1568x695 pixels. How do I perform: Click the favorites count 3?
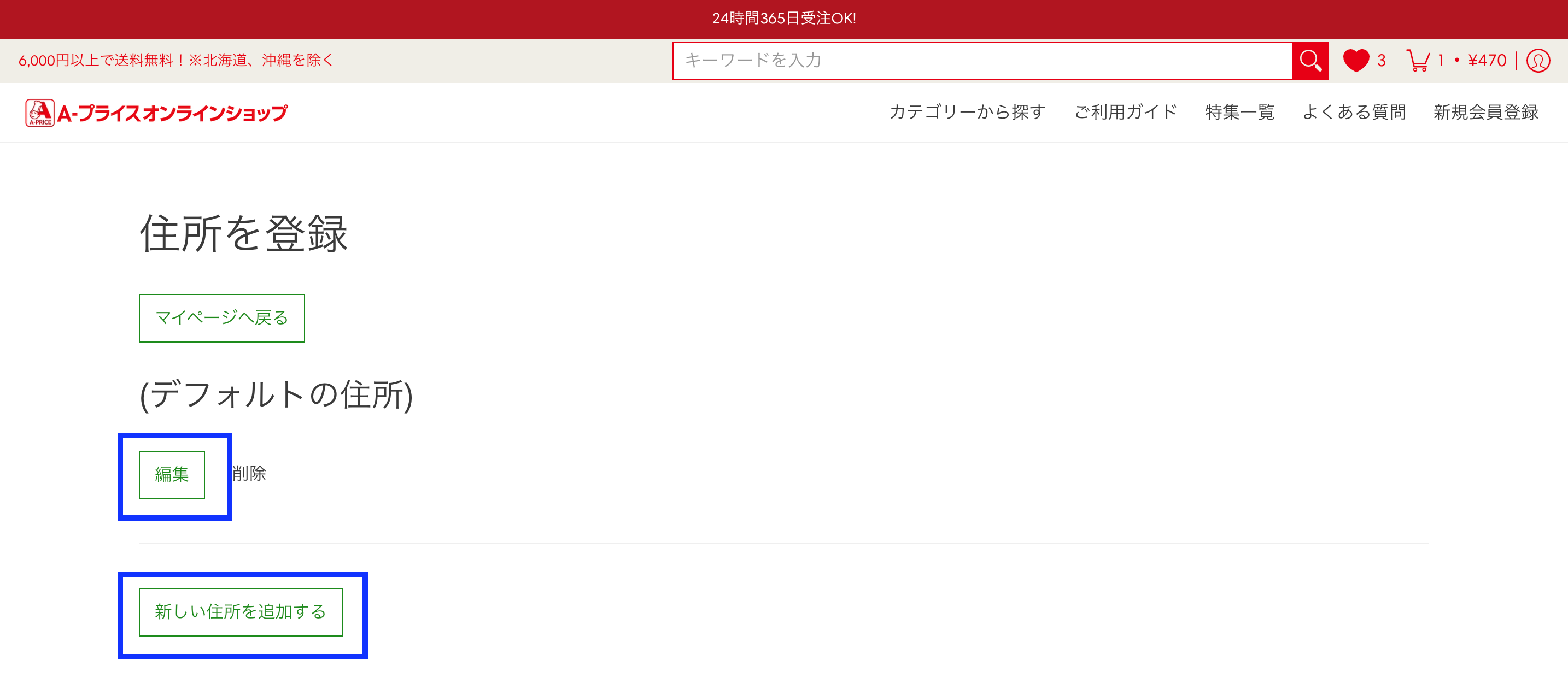(x=1381, y=61)
